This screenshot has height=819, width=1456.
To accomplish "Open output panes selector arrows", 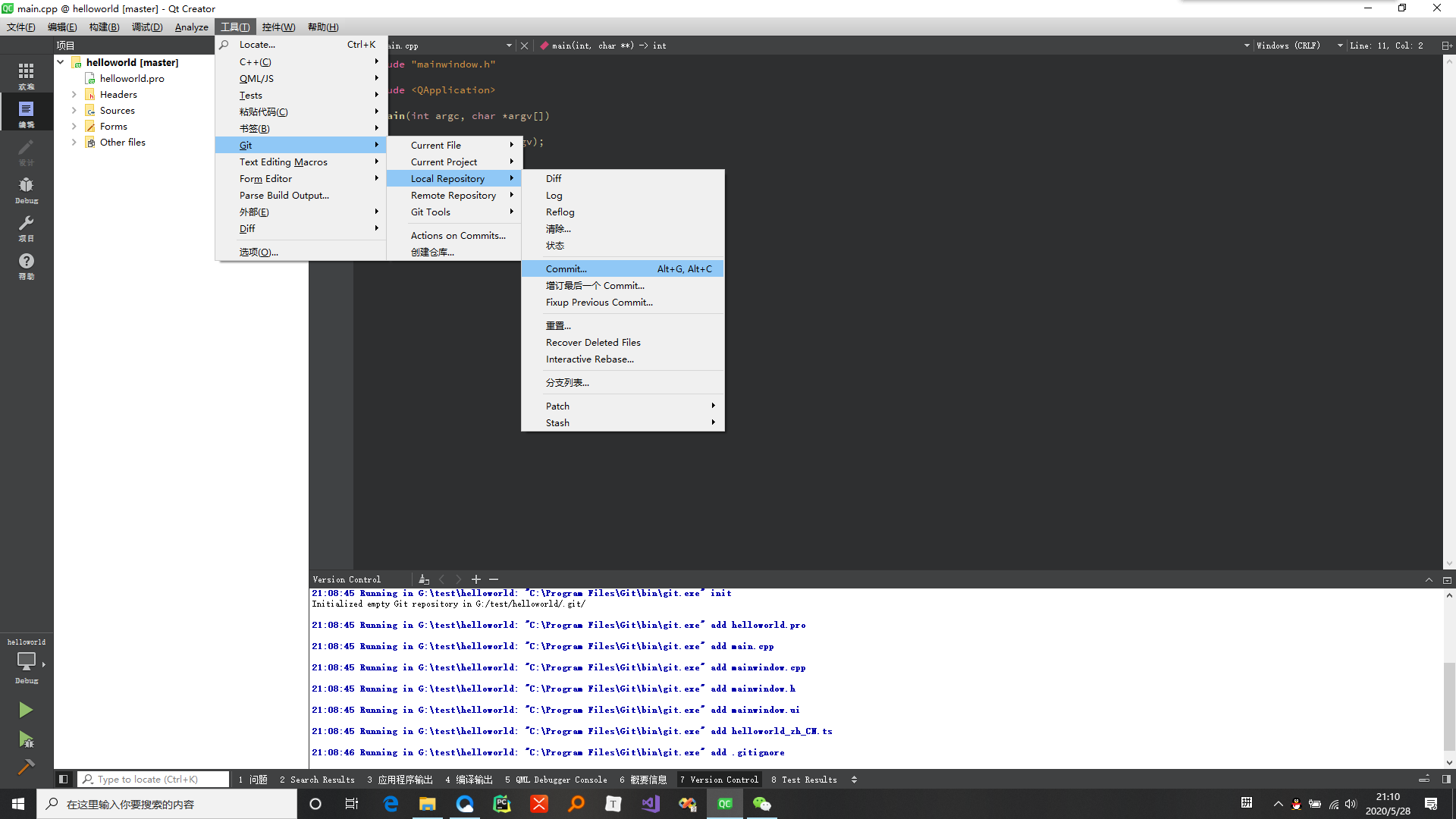I will pyautogui.click(x=854, y=780).
